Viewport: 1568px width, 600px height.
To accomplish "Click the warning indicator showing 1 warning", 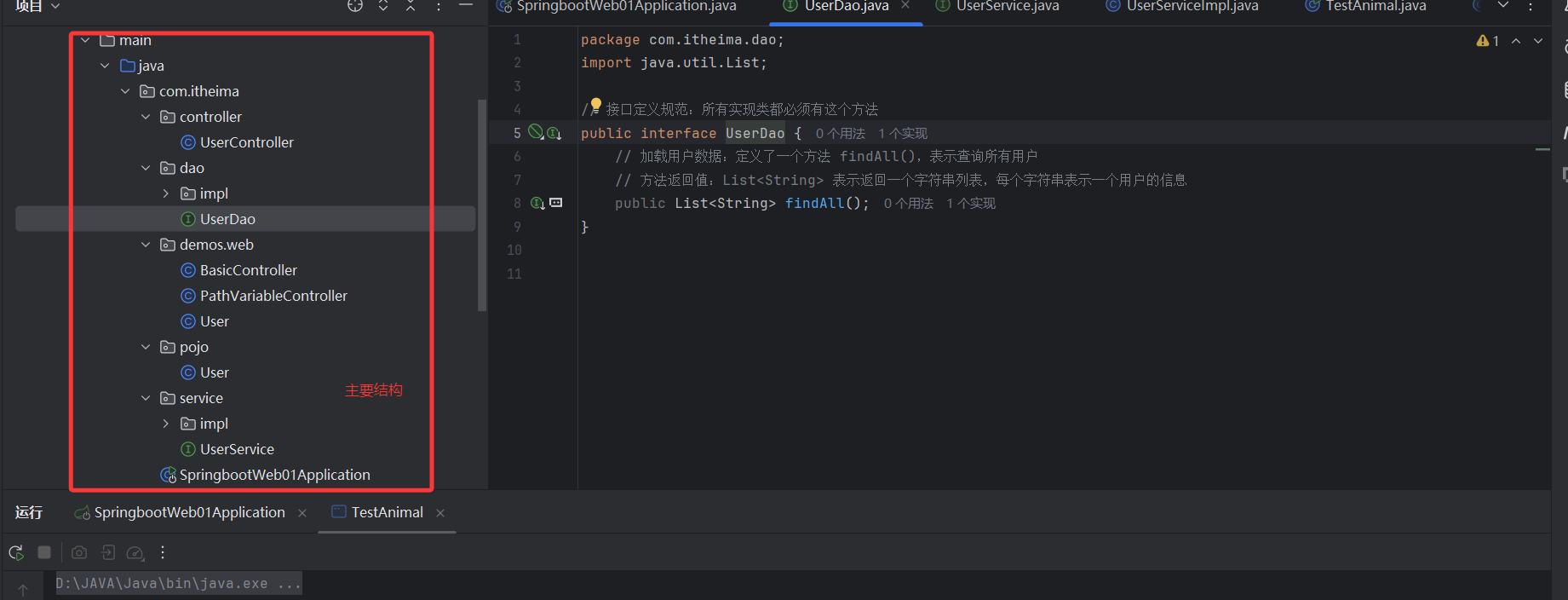I will point(1487,41).
